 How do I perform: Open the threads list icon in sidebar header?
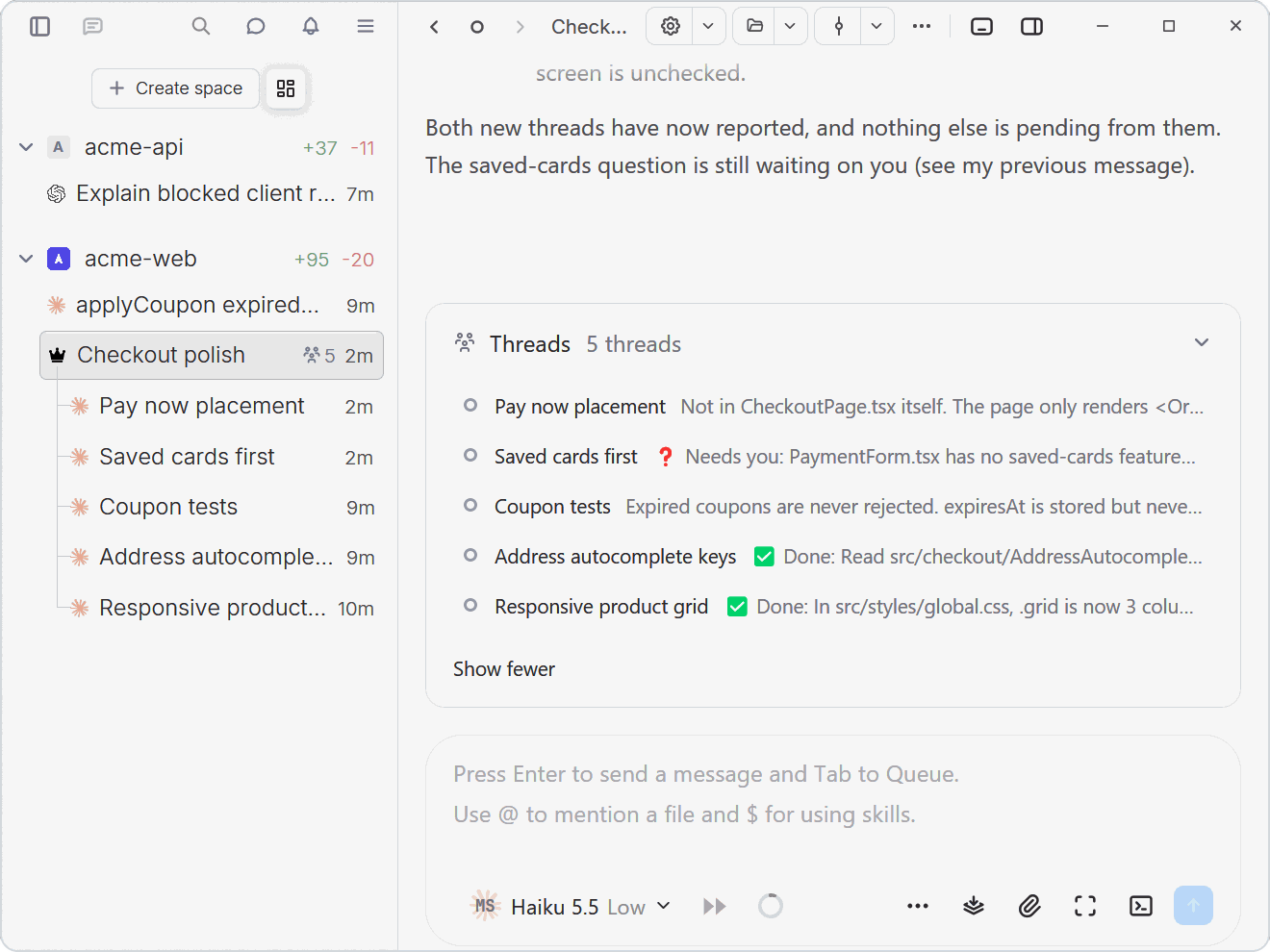[x=92, y=26]
